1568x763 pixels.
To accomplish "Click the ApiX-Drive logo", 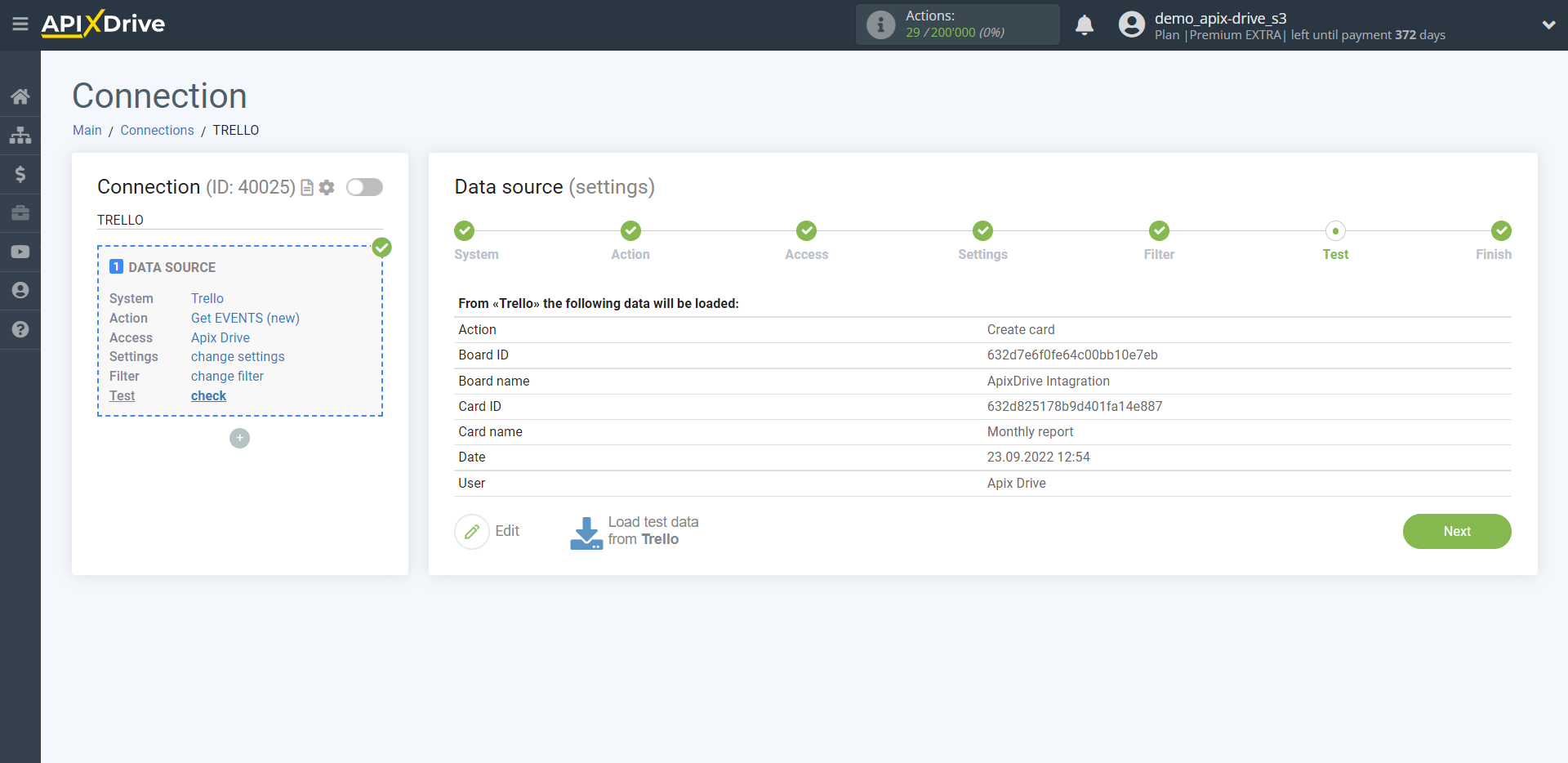I will pyautogui.click(x=103, y=24).
